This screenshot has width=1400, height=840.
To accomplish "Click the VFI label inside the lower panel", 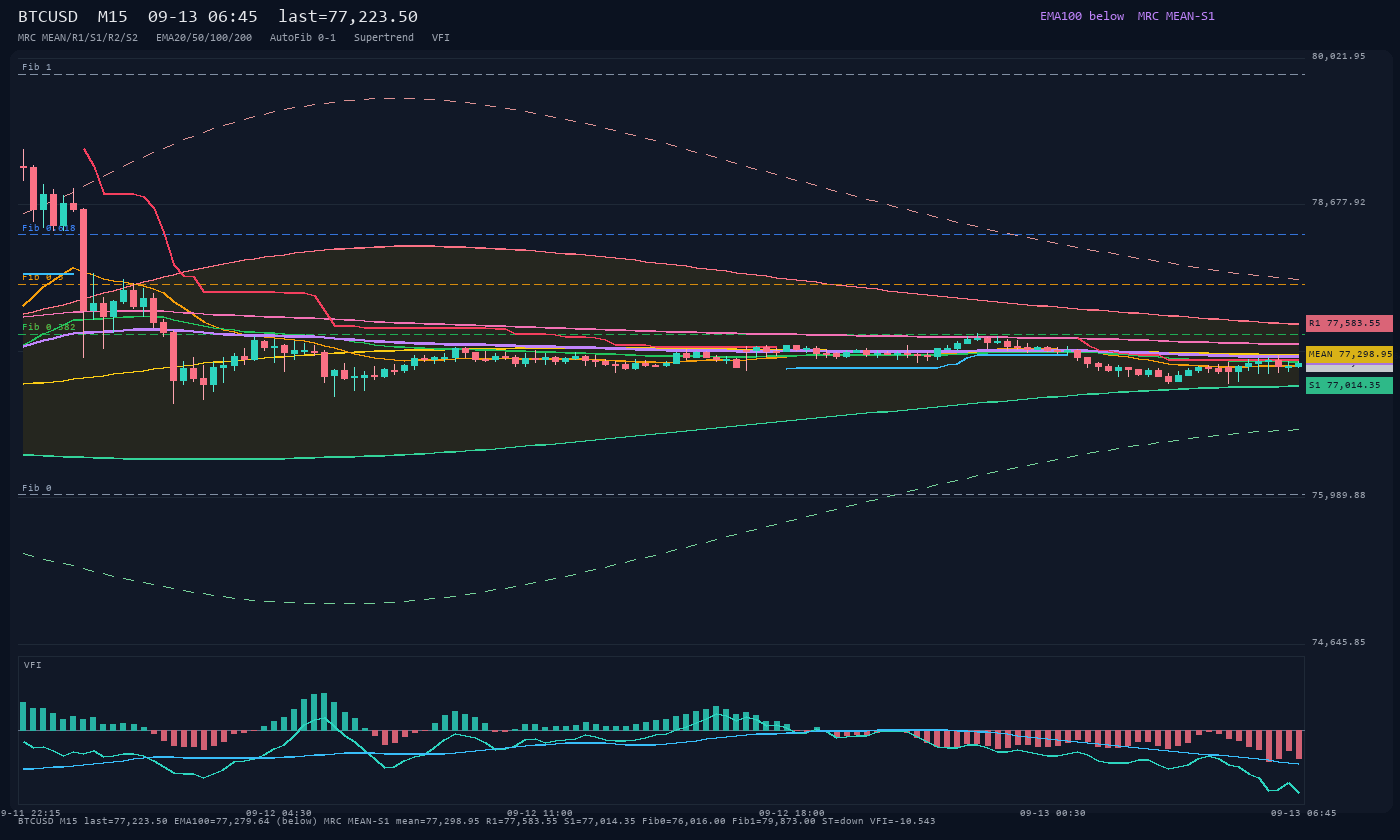I will tap(33, 665).
